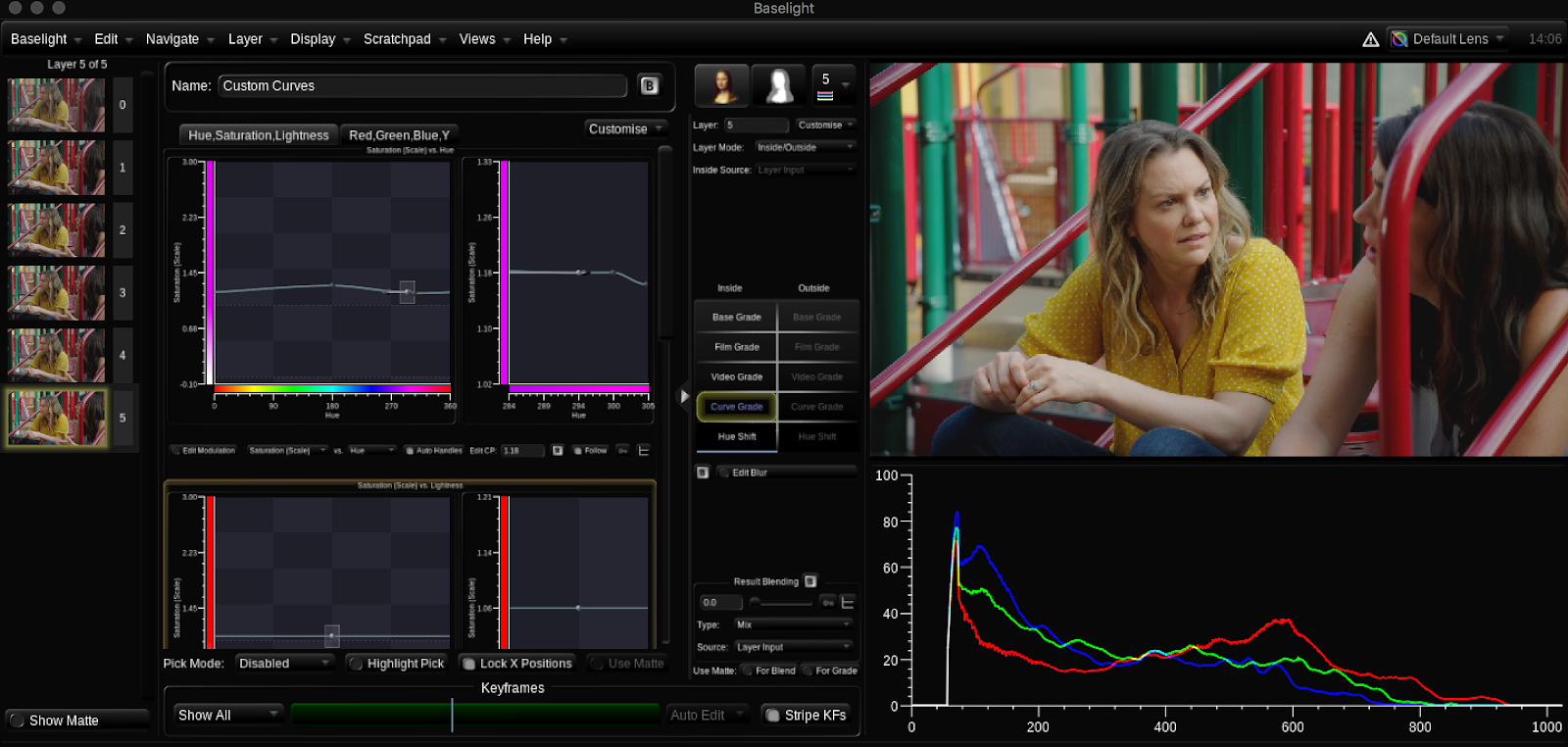Enable Use Matte For Grade
Screen dimensions: 1568x747
pos(830,671)
